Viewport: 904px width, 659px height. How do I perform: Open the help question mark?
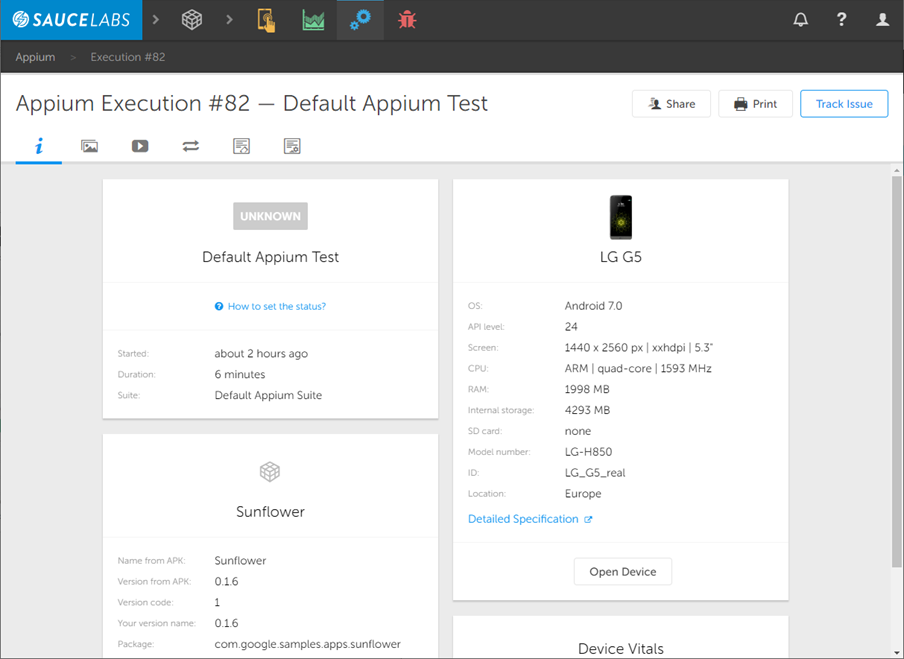pos(842,20)
